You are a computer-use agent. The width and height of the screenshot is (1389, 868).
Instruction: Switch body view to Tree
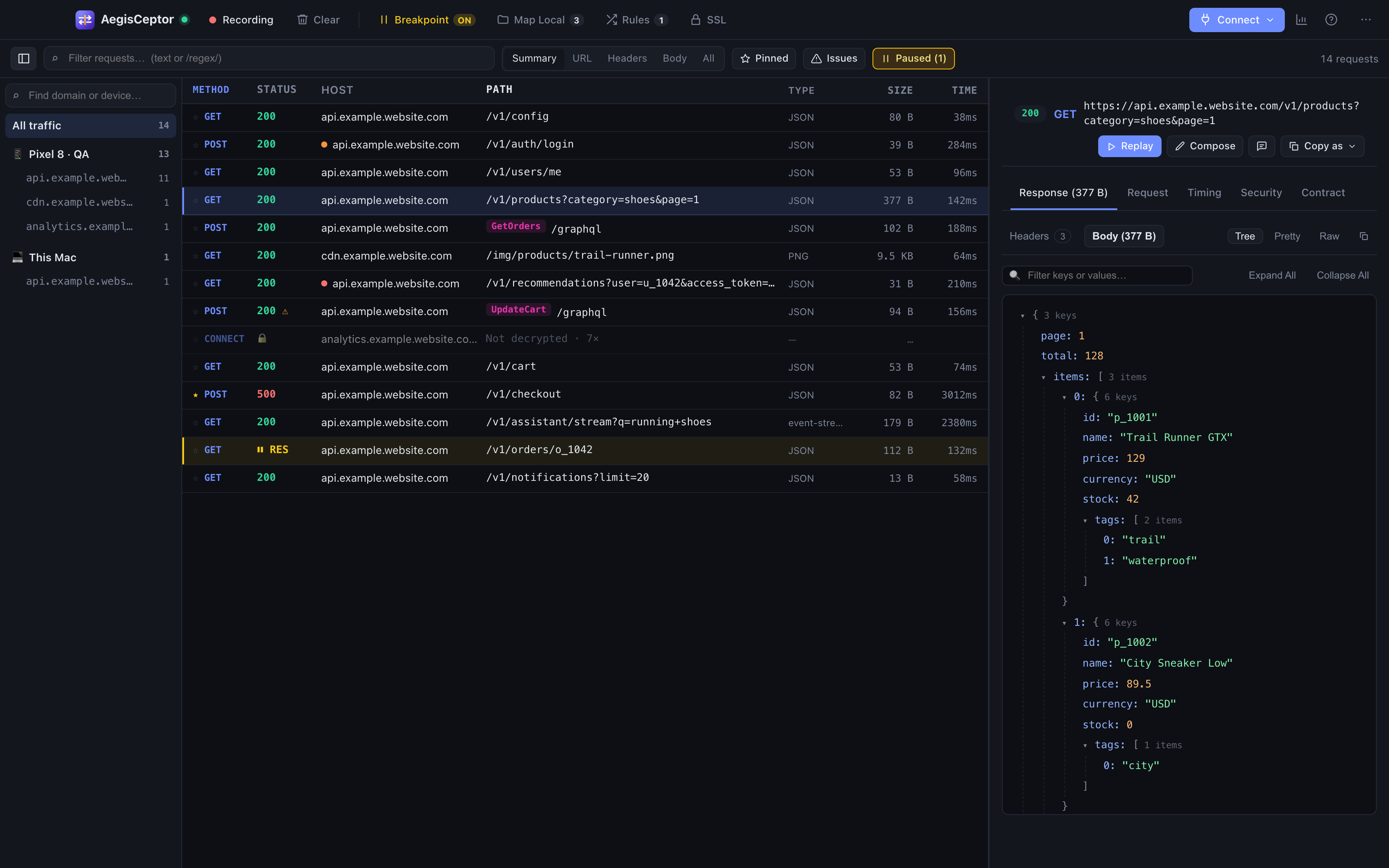click(1245, 236)
